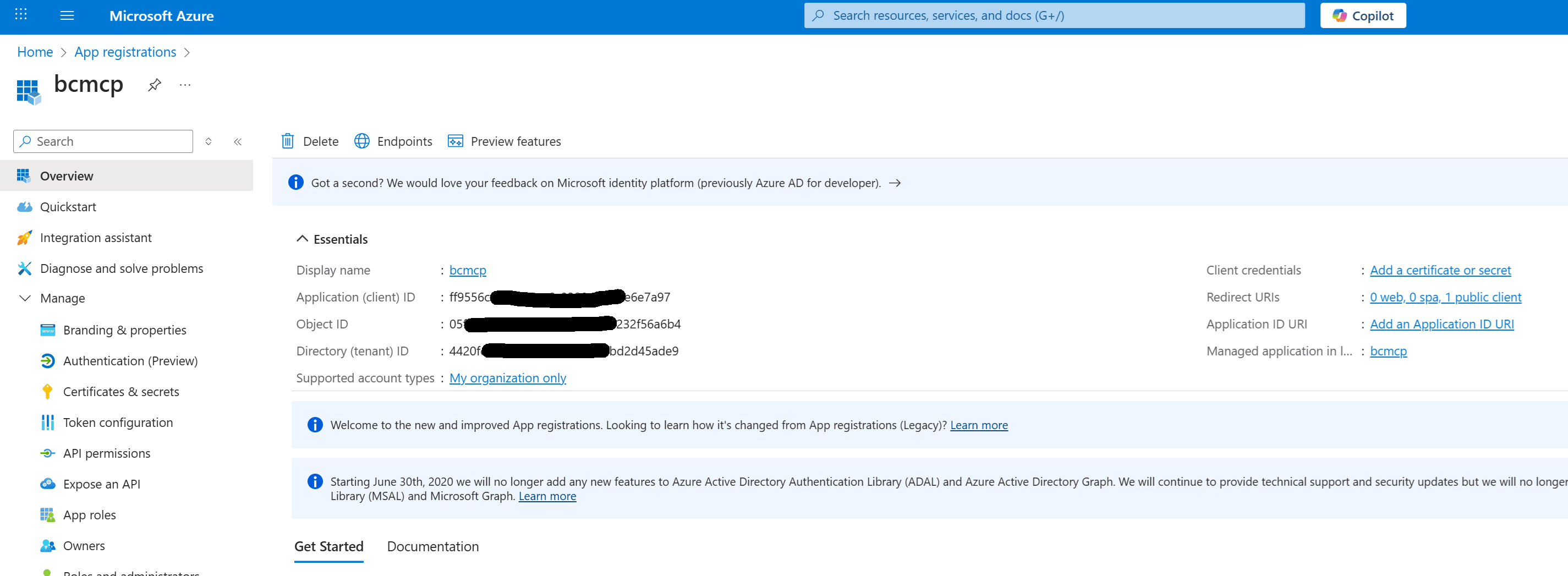Pin bcmcp to the dashboard
The width and height of the screenshot is (1568, 576).
pos(154,85)
